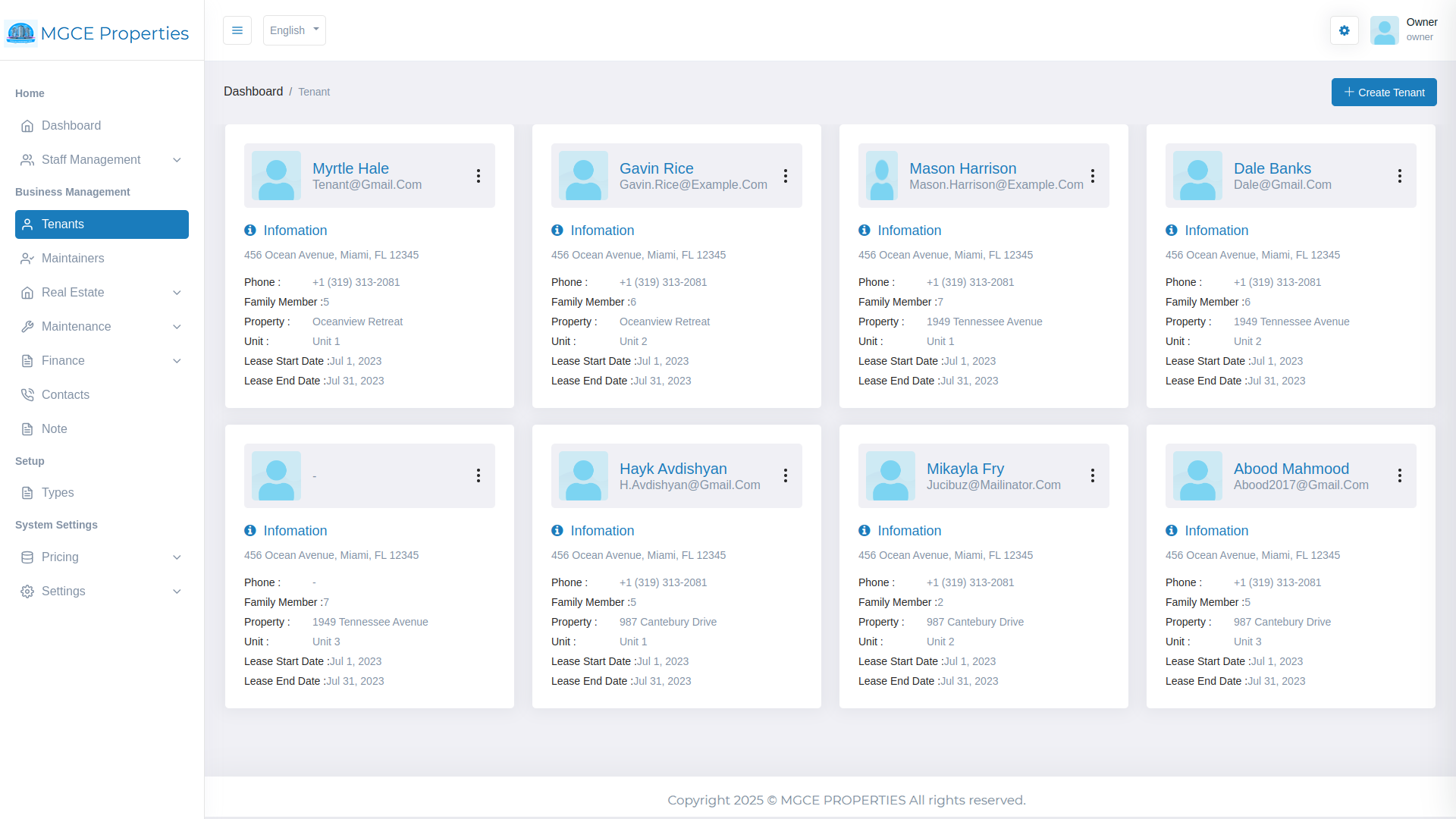Click Dashboard breadcrumb link
1456x819 pixels.
pos(253,92)
